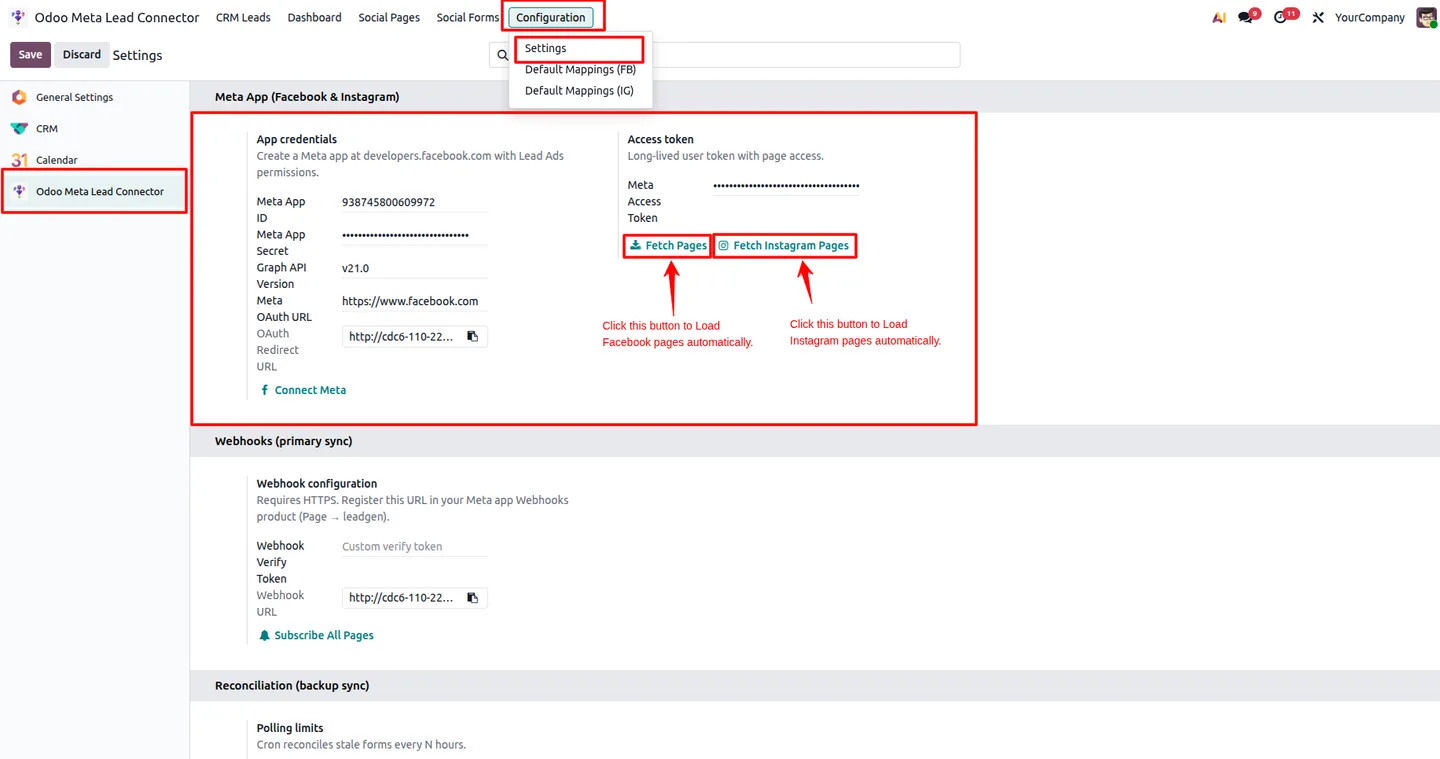The width and height of the screenshot is (1440, 759).
Task: Click the Webhooks (primary sync) section header
Action: coord(283,441)
